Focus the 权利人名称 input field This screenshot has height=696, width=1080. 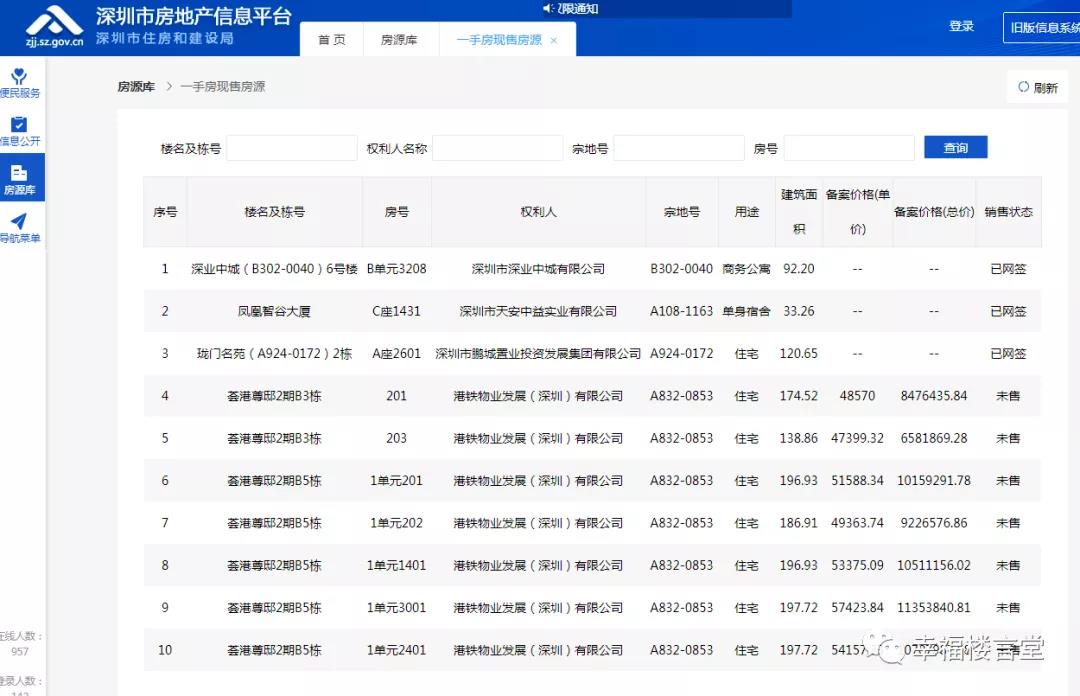coord(497,148)
